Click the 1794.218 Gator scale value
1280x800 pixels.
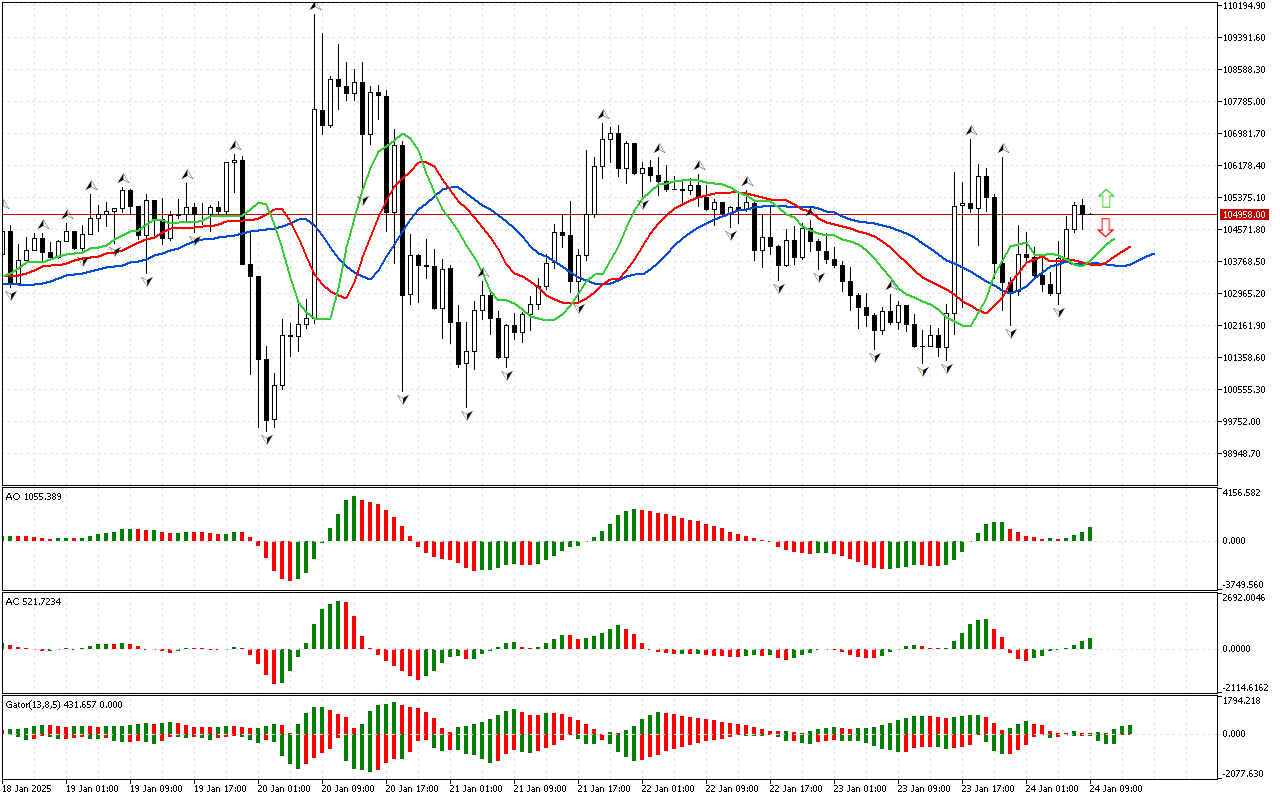point(1244,701)
